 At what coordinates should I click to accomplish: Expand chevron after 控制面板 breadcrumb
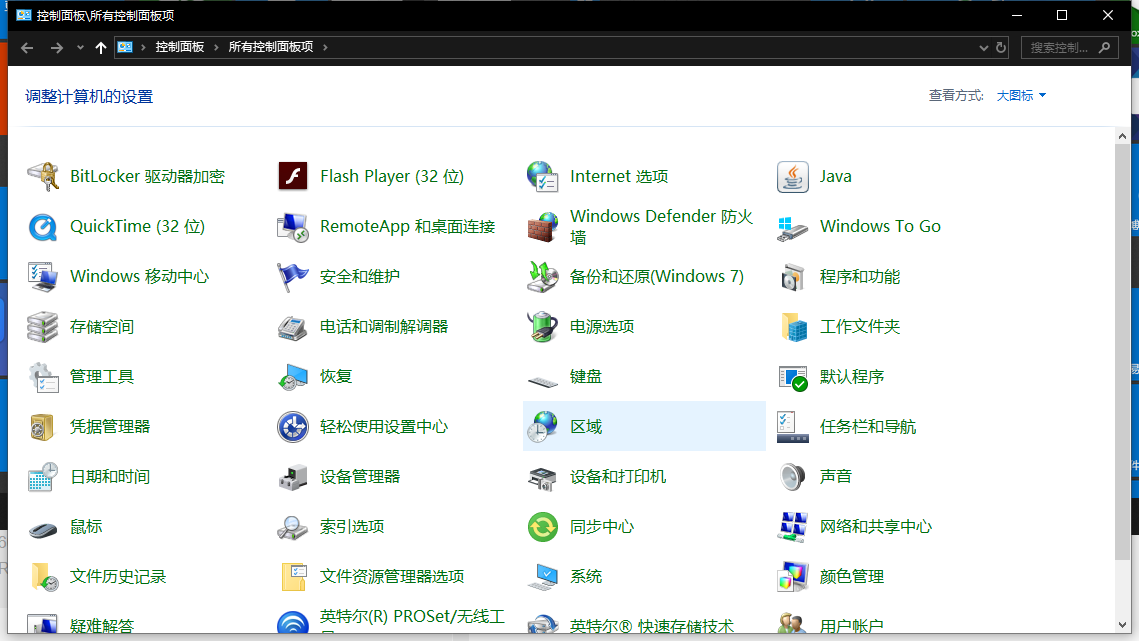coord(216,47)
